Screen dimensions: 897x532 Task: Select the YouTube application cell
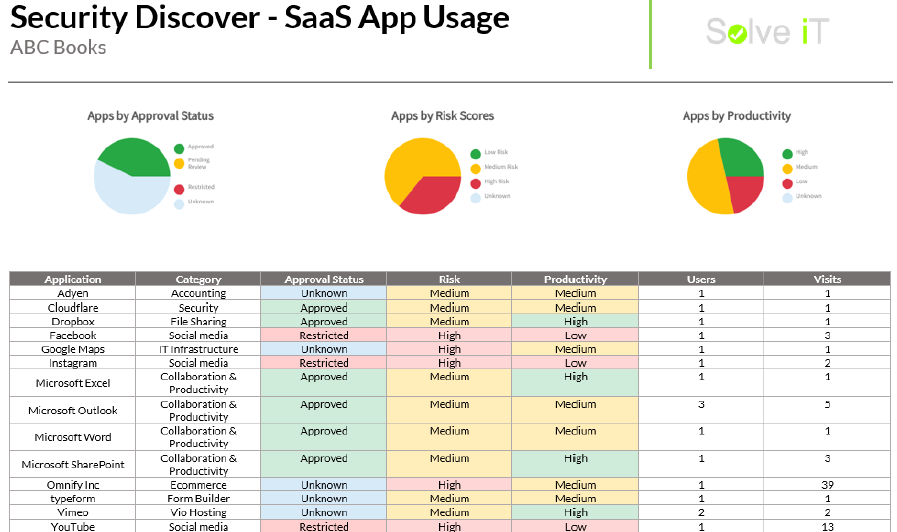coord(73,526)
